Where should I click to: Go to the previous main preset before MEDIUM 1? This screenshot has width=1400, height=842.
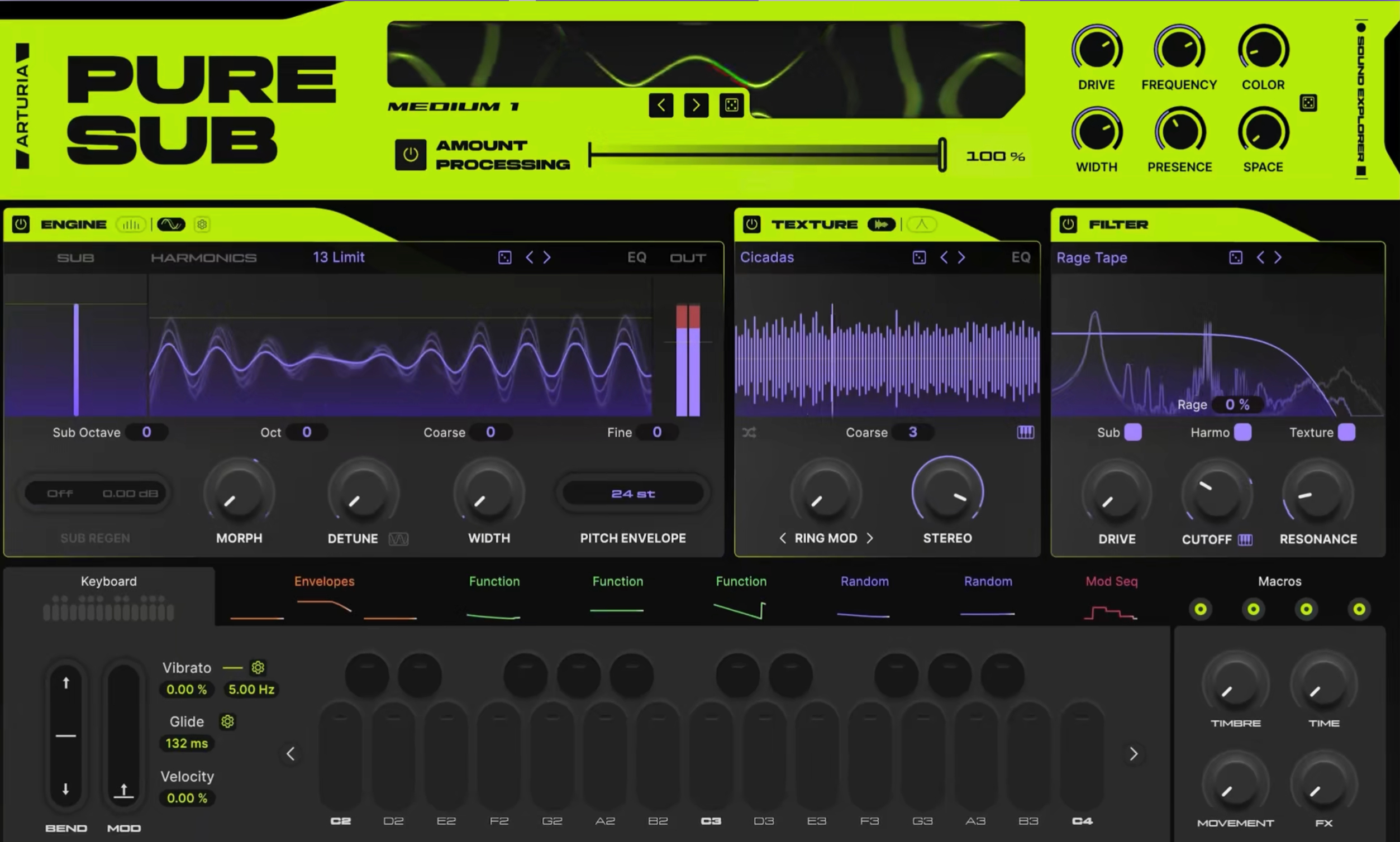pyautogui.click(x=661, y=106)
